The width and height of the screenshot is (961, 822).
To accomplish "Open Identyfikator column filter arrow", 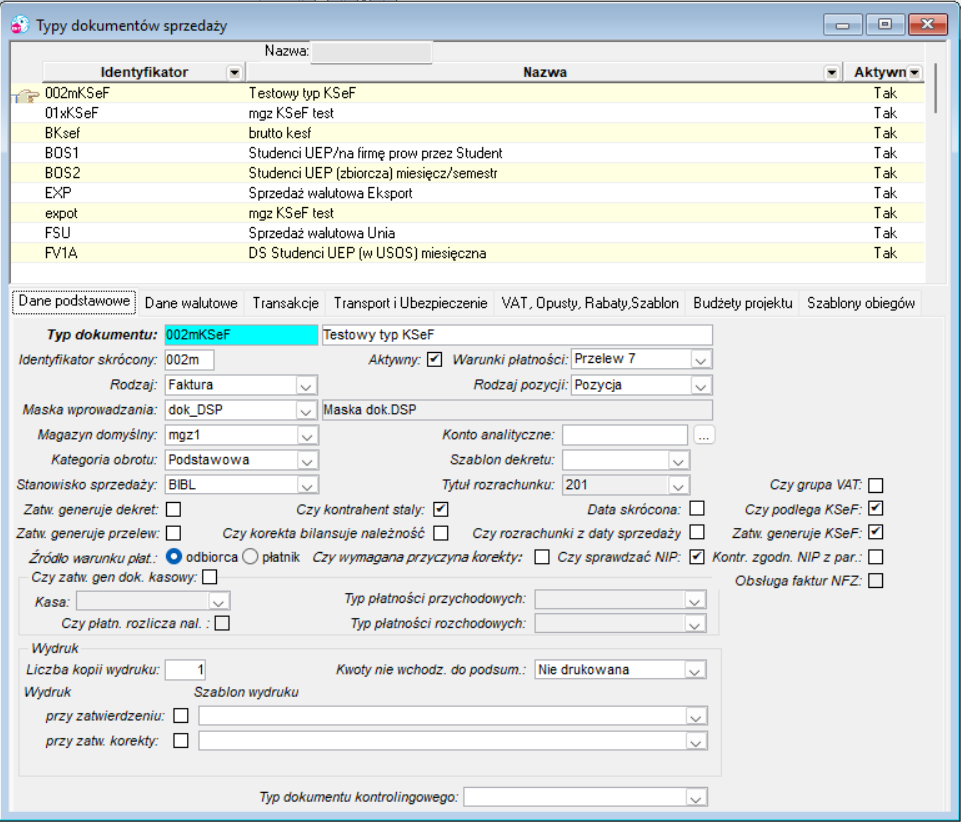I will [x=234, y=73].
